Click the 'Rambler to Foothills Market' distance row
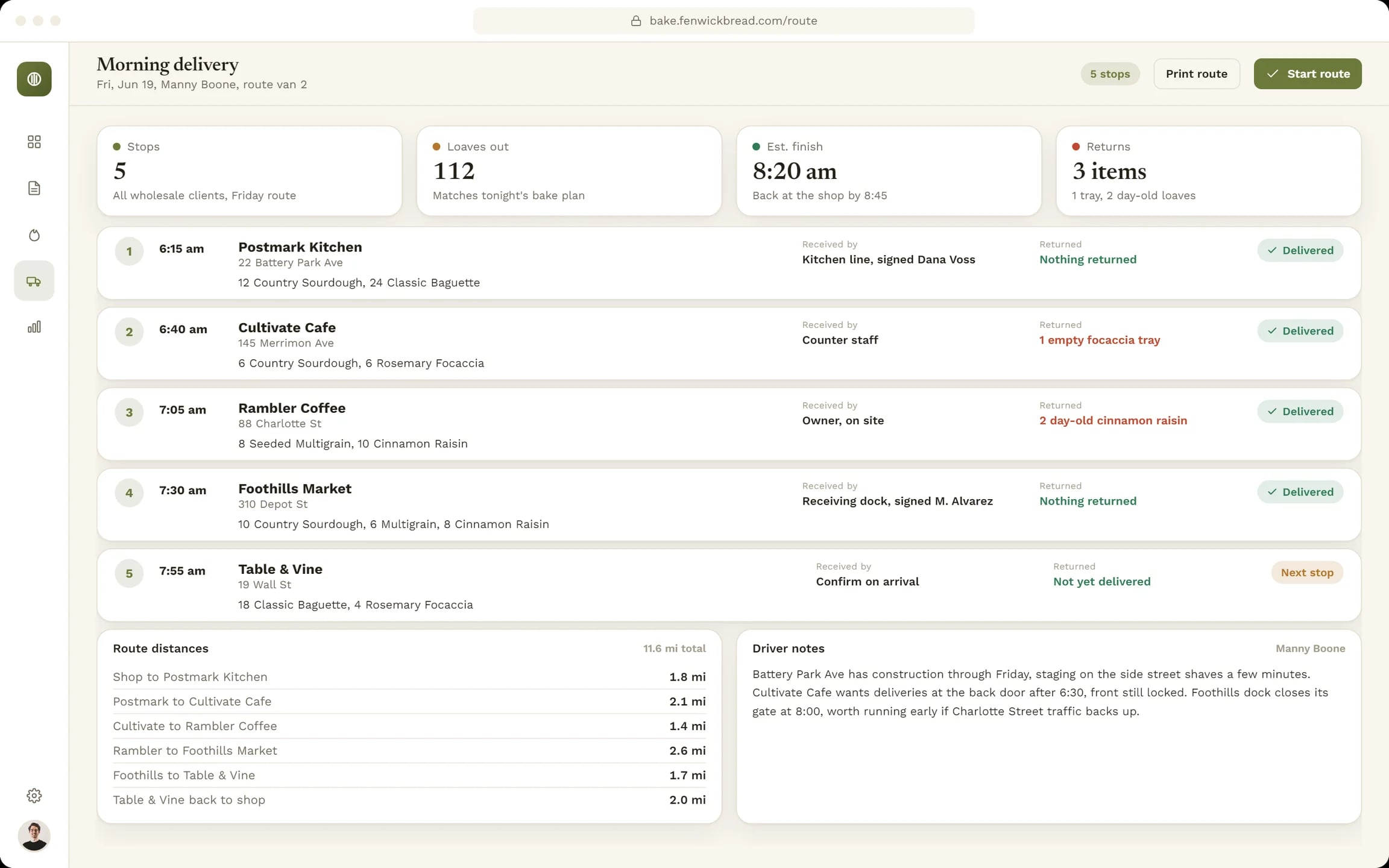1389x868 pixels. tap(409, 750)
